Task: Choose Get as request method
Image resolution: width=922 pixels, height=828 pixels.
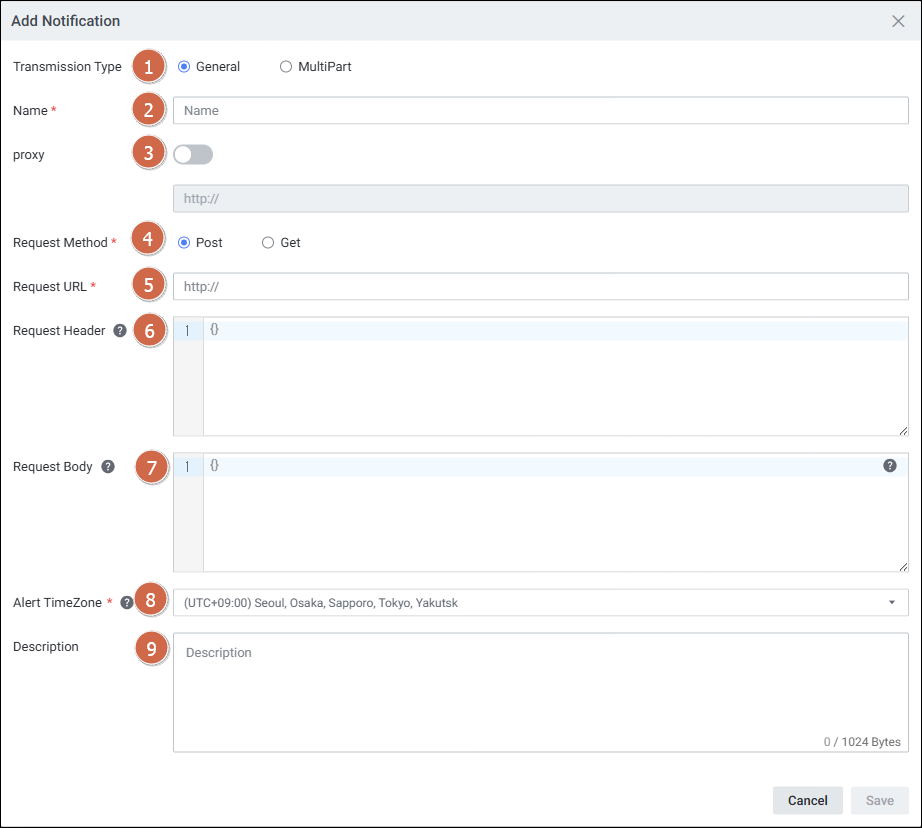Action: 268,243
